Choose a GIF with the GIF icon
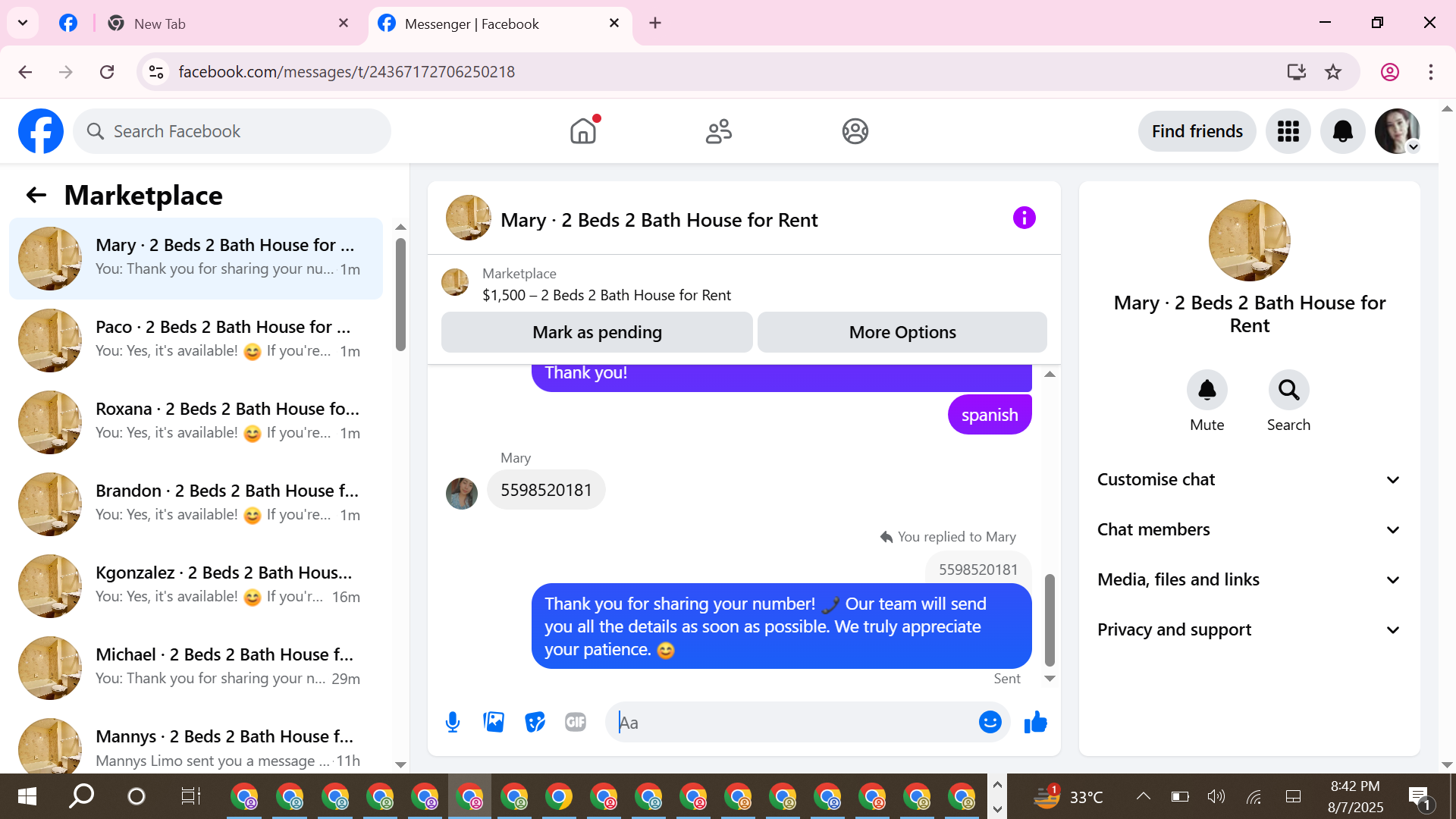The height and width of the screenshot is (819, 1456). [576, 722]
